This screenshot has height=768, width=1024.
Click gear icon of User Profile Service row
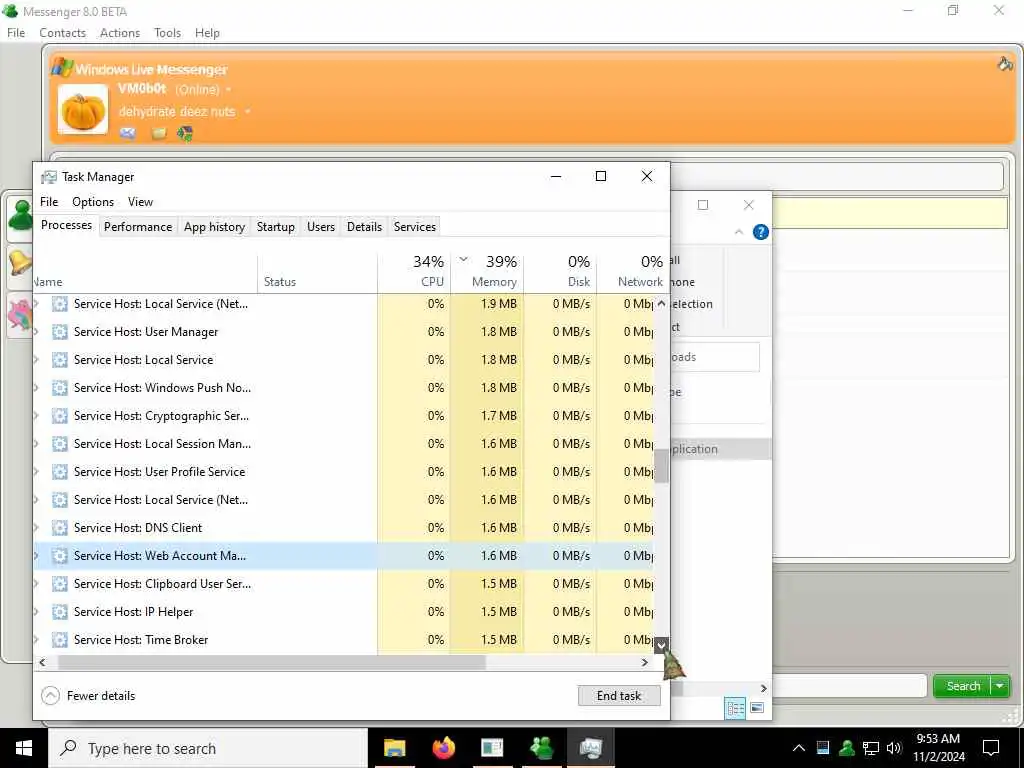point(59,472)
